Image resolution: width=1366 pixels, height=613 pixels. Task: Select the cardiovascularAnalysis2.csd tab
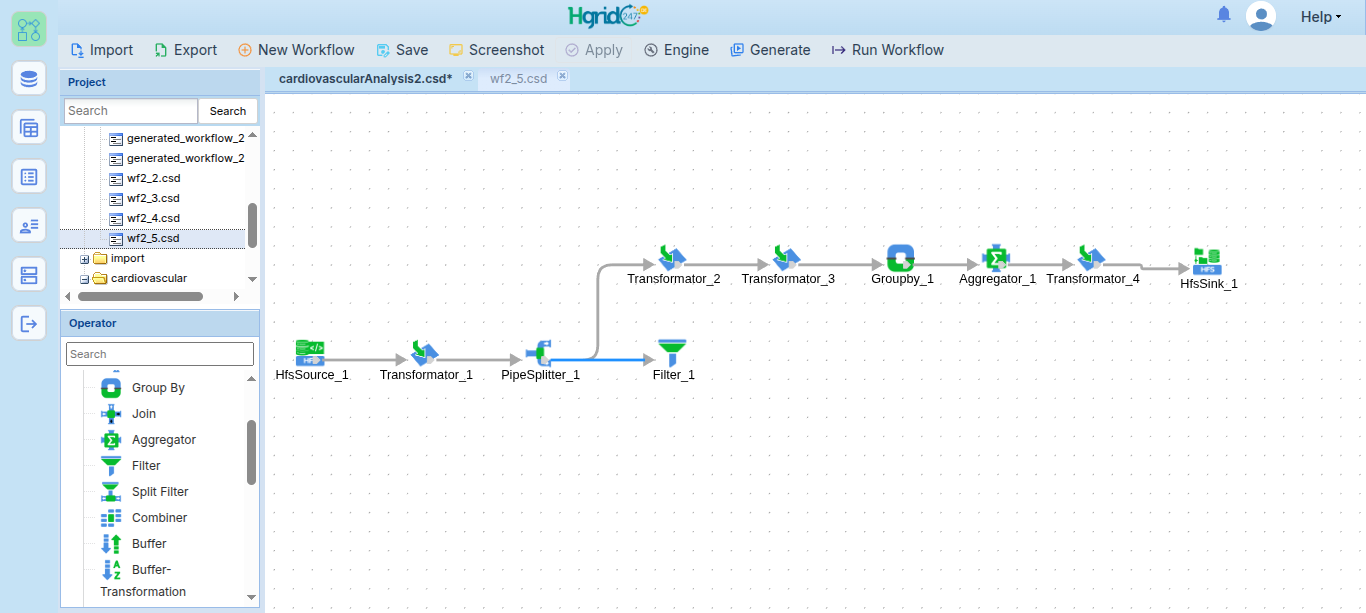tap(365, 78)
